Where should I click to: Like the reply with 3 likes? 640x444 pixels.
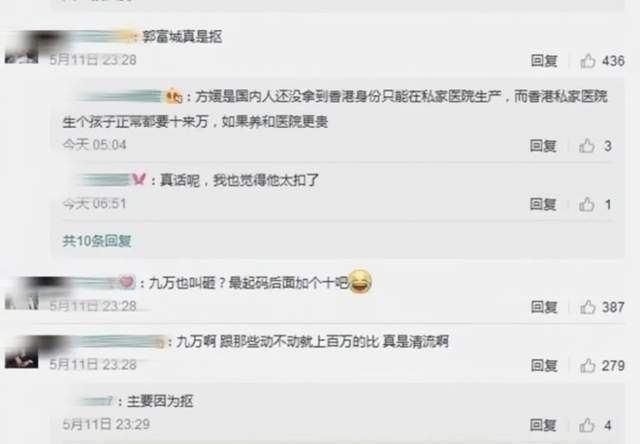click(587, 146)
